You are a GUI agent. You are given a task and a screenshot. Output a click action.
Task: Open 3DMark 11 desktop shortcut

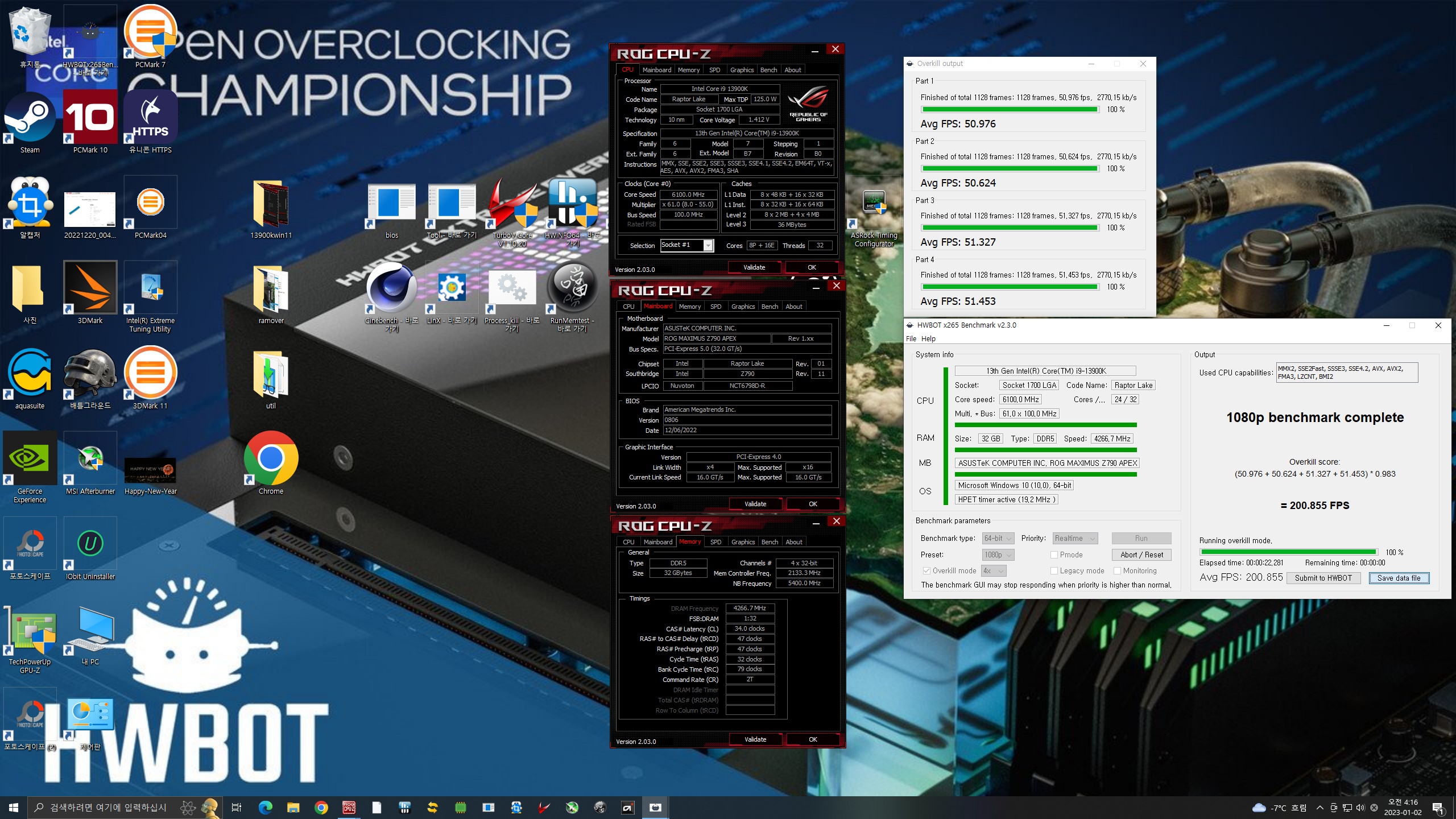click(x=150, y=378)
